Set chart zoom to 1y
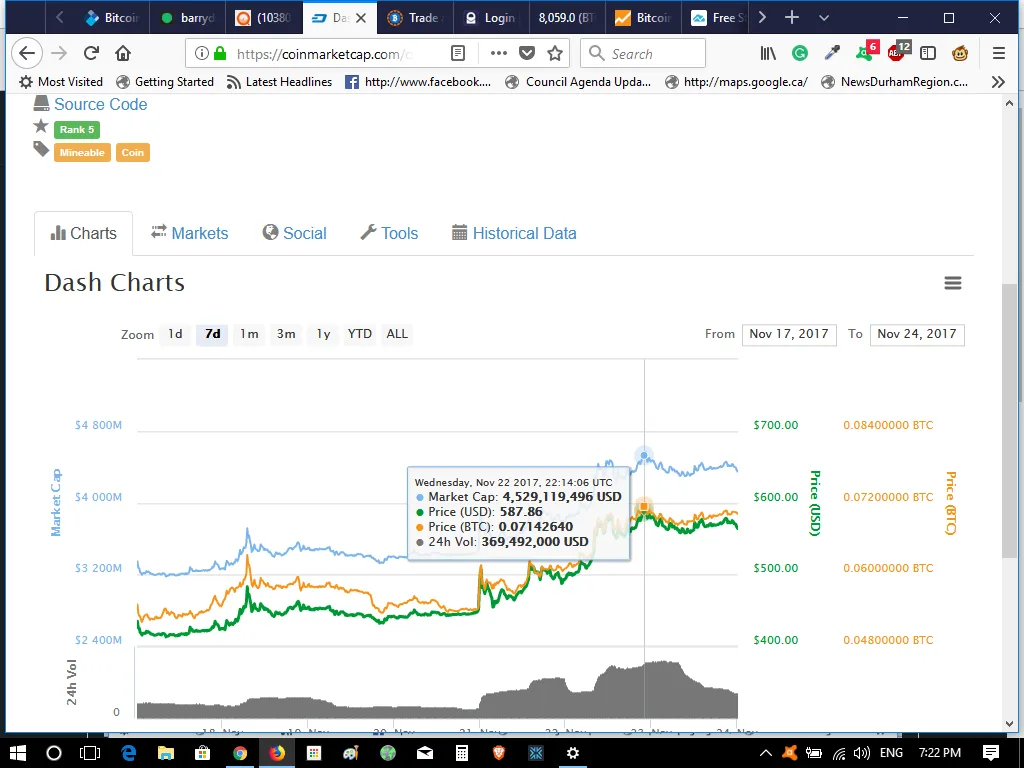The width and height of the screenshot is (1024, 768). click(323, 334)
